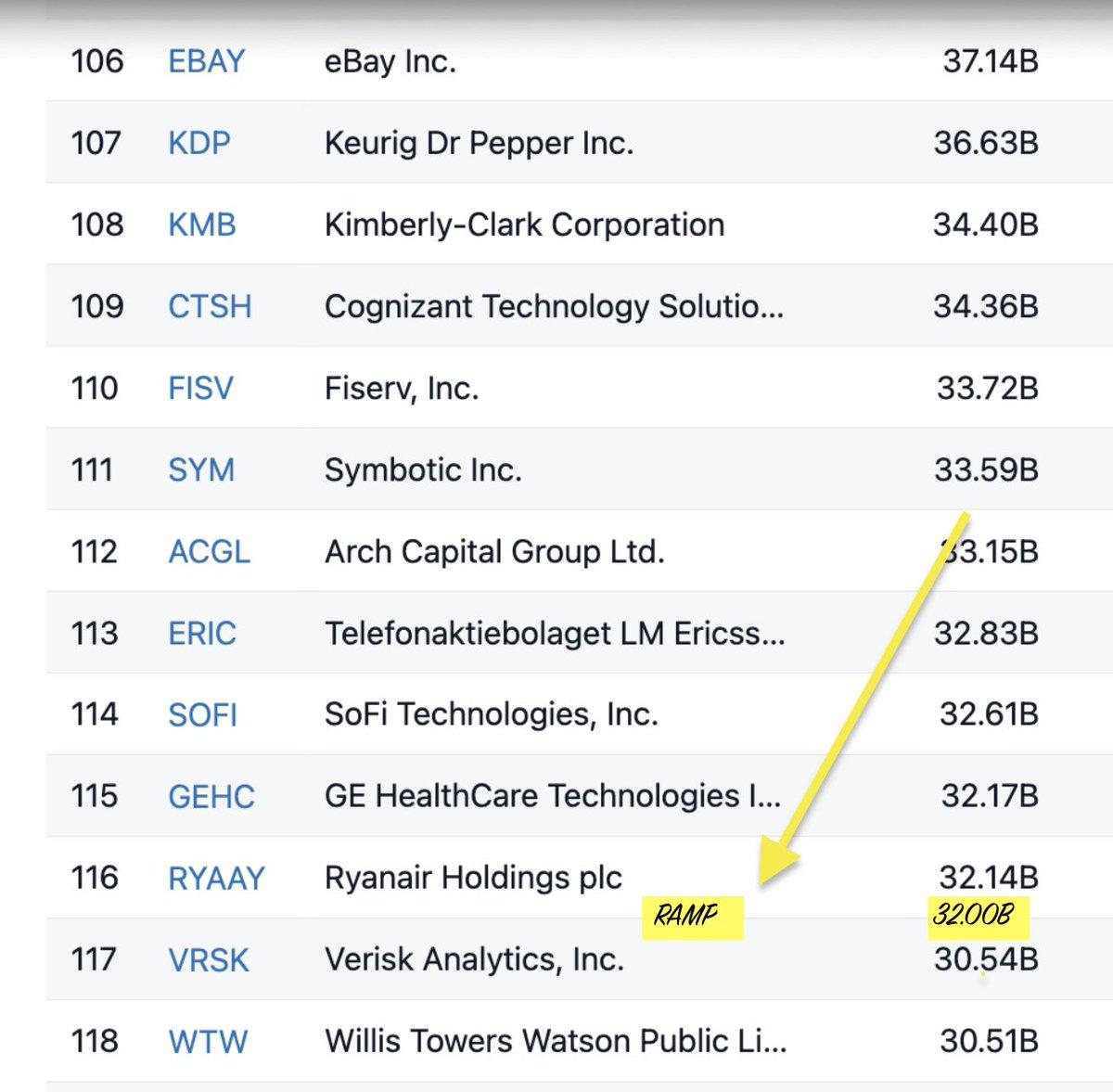Select the VRSK ticker link
The image size is (1113, 1092).
(208, 959)
